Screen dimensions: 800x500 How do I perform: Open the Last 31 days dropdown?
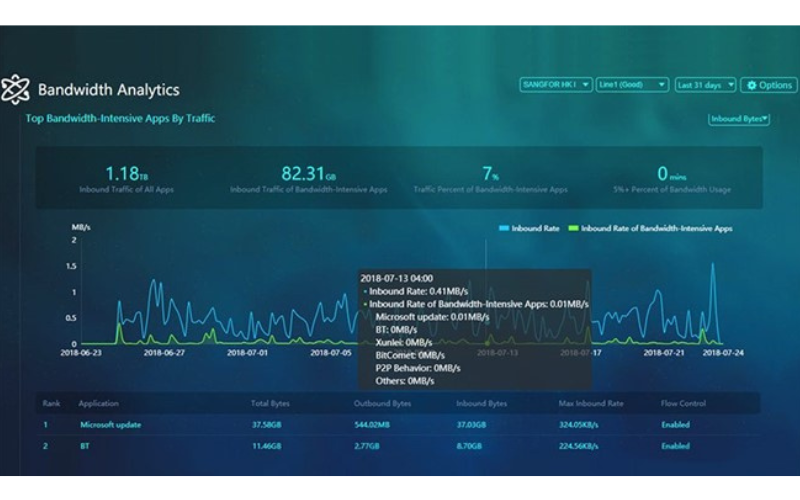pos(705,85)
